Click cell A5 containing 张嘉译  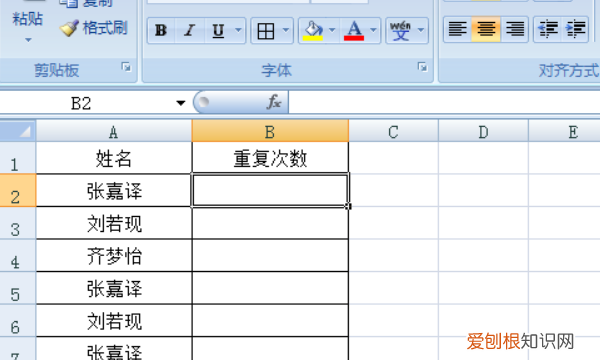click(114, 288)
